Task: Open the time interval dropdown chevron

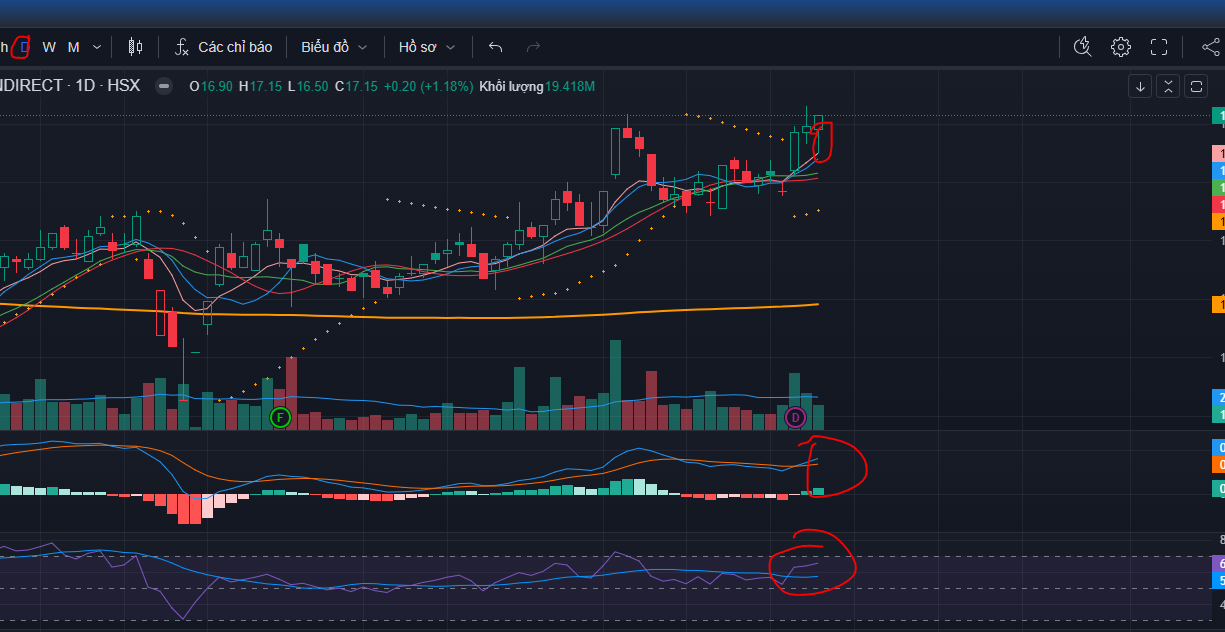Action: pyautogui.click(x=97, y=47)
